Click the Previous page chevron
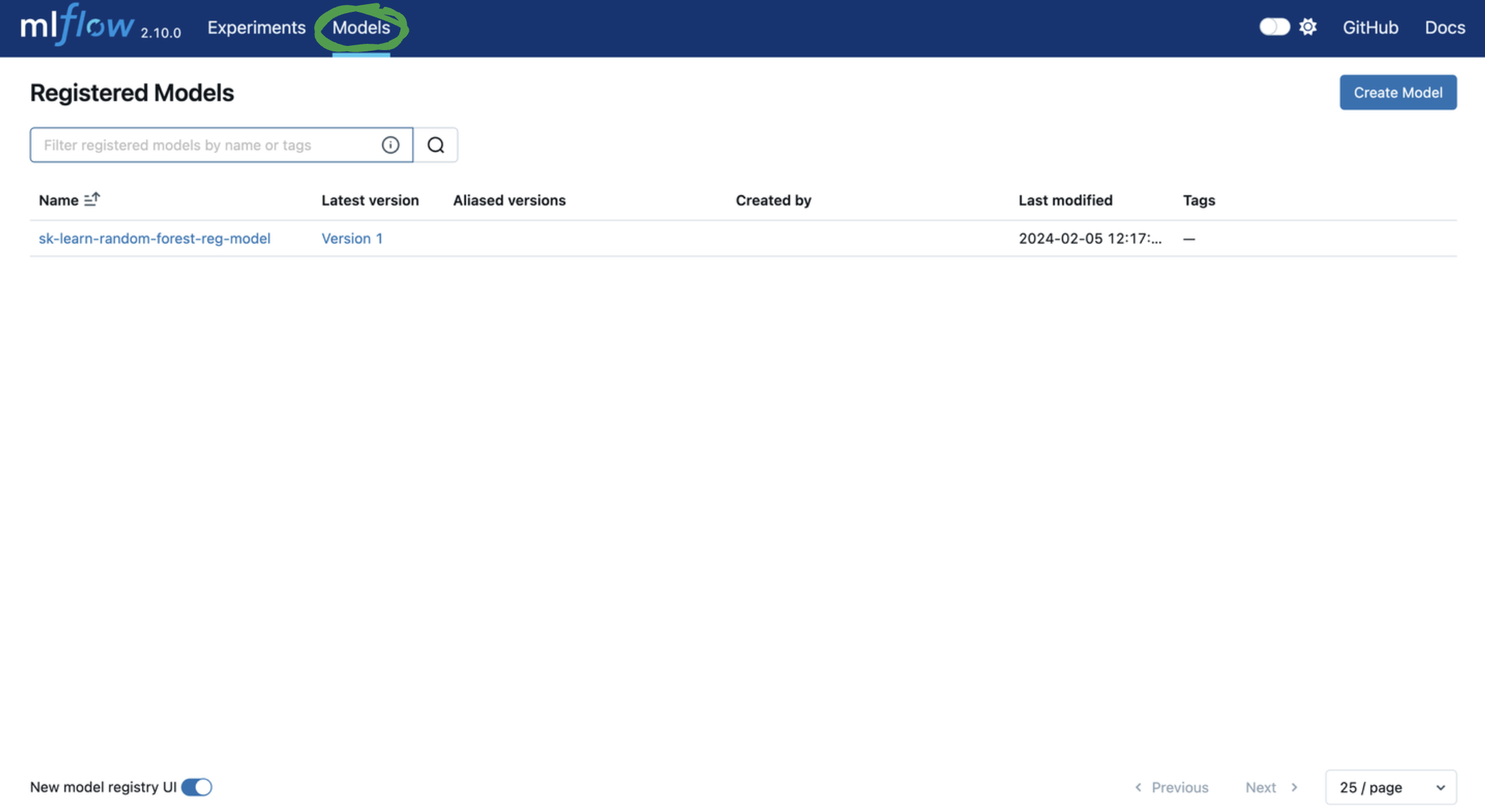The width and height of the screenshot is (1485, 812). coord(1138,787)
